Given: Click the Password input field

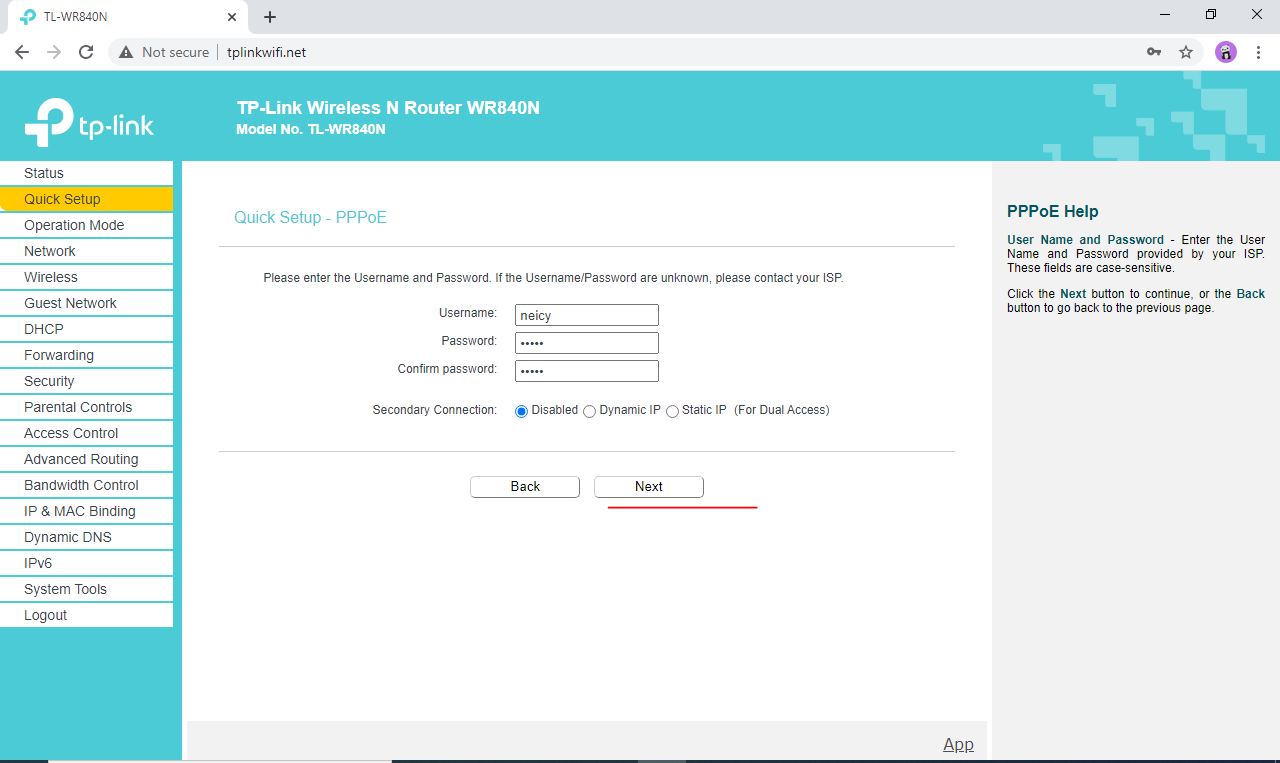Looking at the screenshot, I should tap(587, 343).
